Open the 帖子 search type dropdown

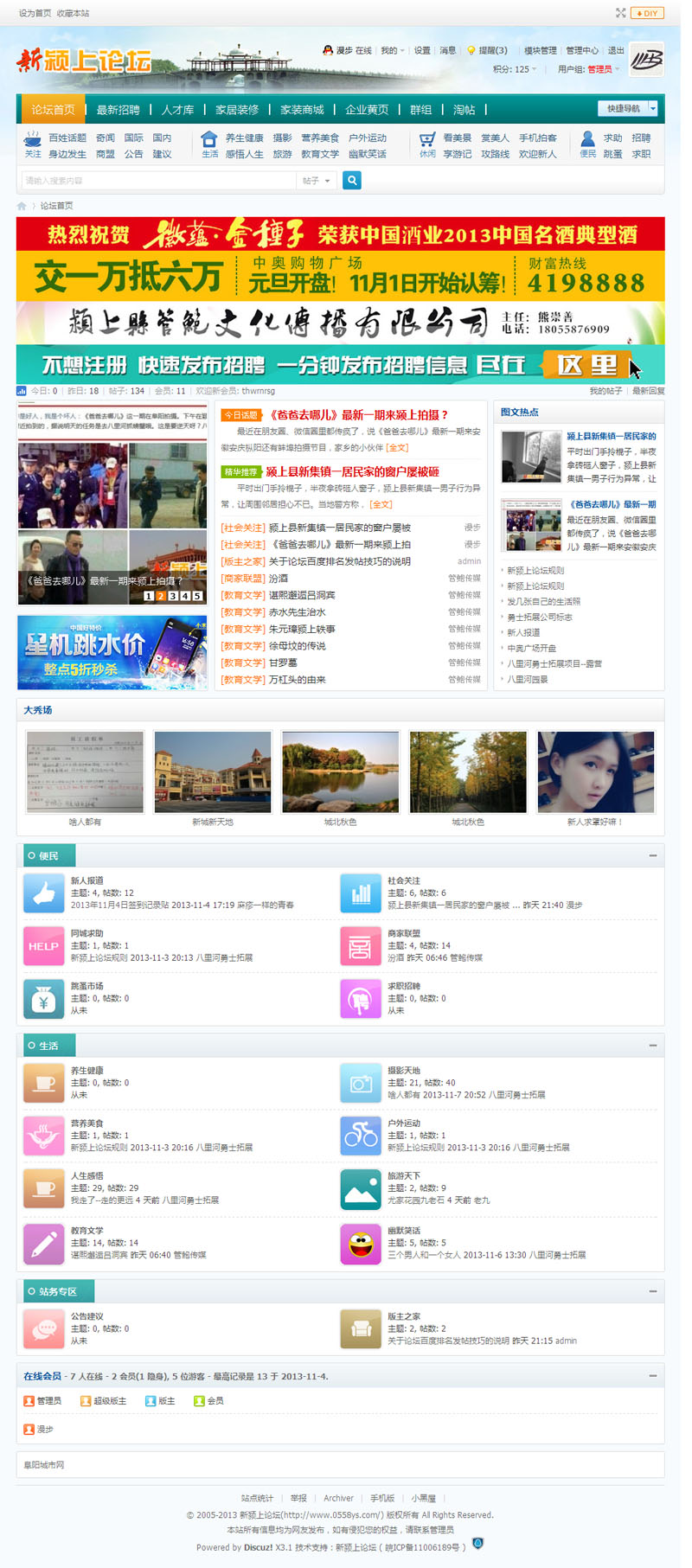pyautogui.click(x=317, y=181)
